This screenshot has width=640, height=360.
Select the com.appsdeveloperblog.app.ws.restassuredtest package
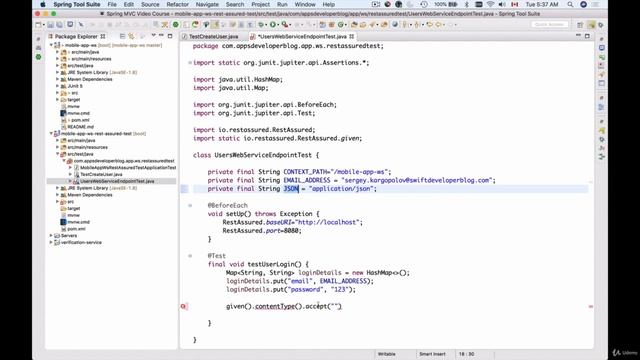pyautogui.click(x=124, y=161)
